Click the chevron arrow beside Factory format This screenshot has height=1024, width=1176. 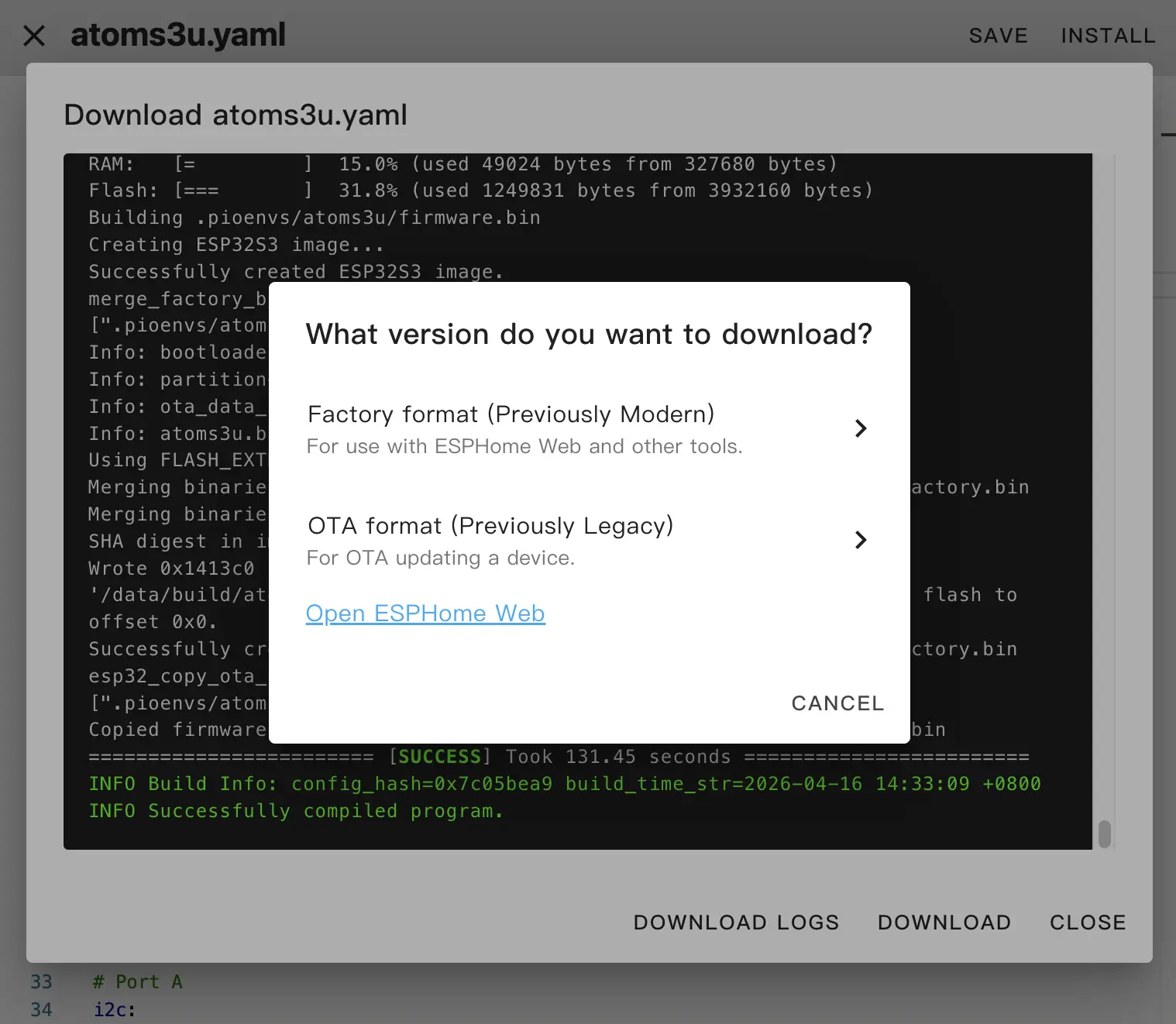860,428
